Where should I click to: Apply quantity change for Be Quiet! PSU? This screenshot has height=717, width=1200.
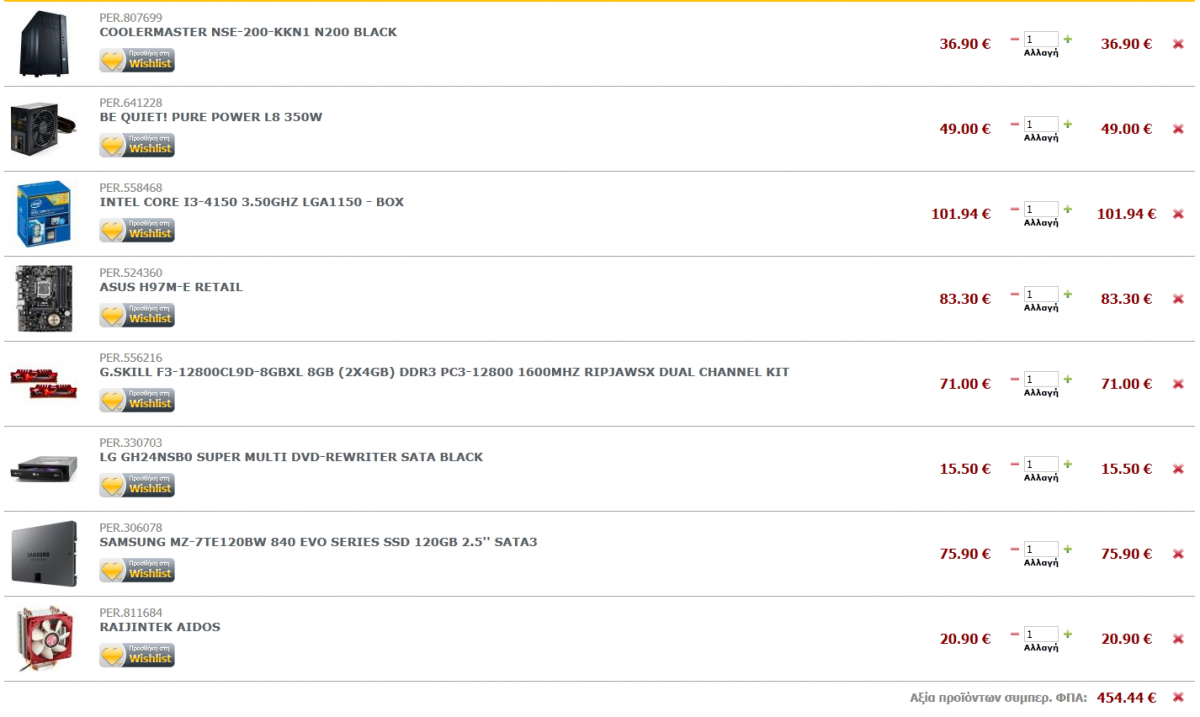click(x=1040, y=138)
